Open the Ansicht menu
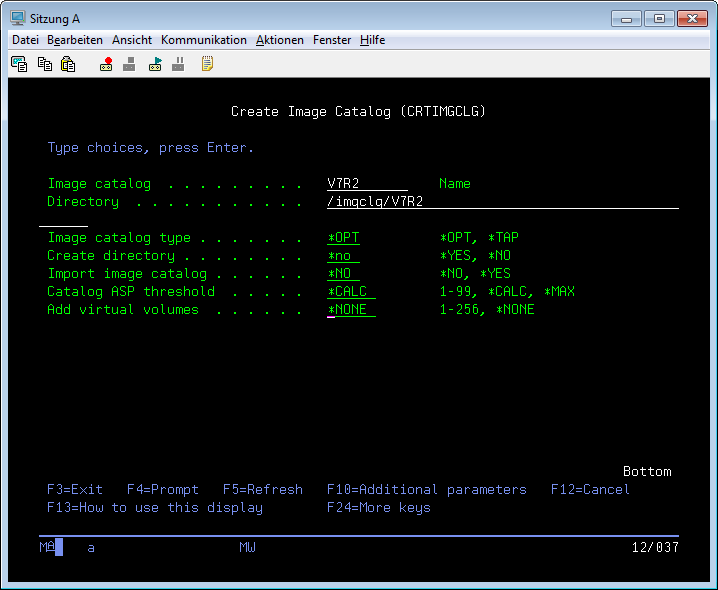Viewport: 718px width, 590px height. [x=131, y=40]
